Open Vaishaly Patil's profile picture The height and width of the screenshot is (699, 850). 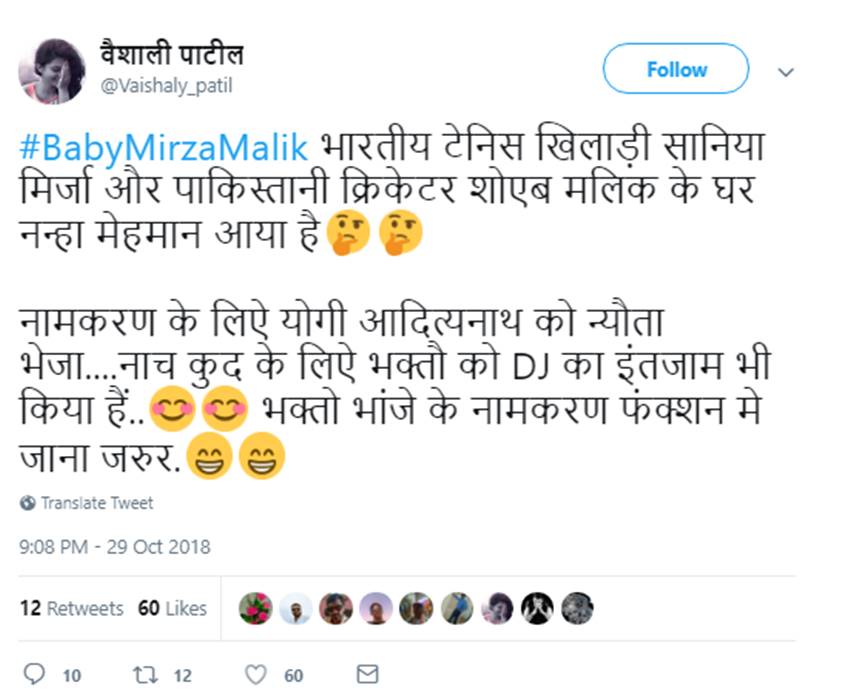[x=51, y=71]
